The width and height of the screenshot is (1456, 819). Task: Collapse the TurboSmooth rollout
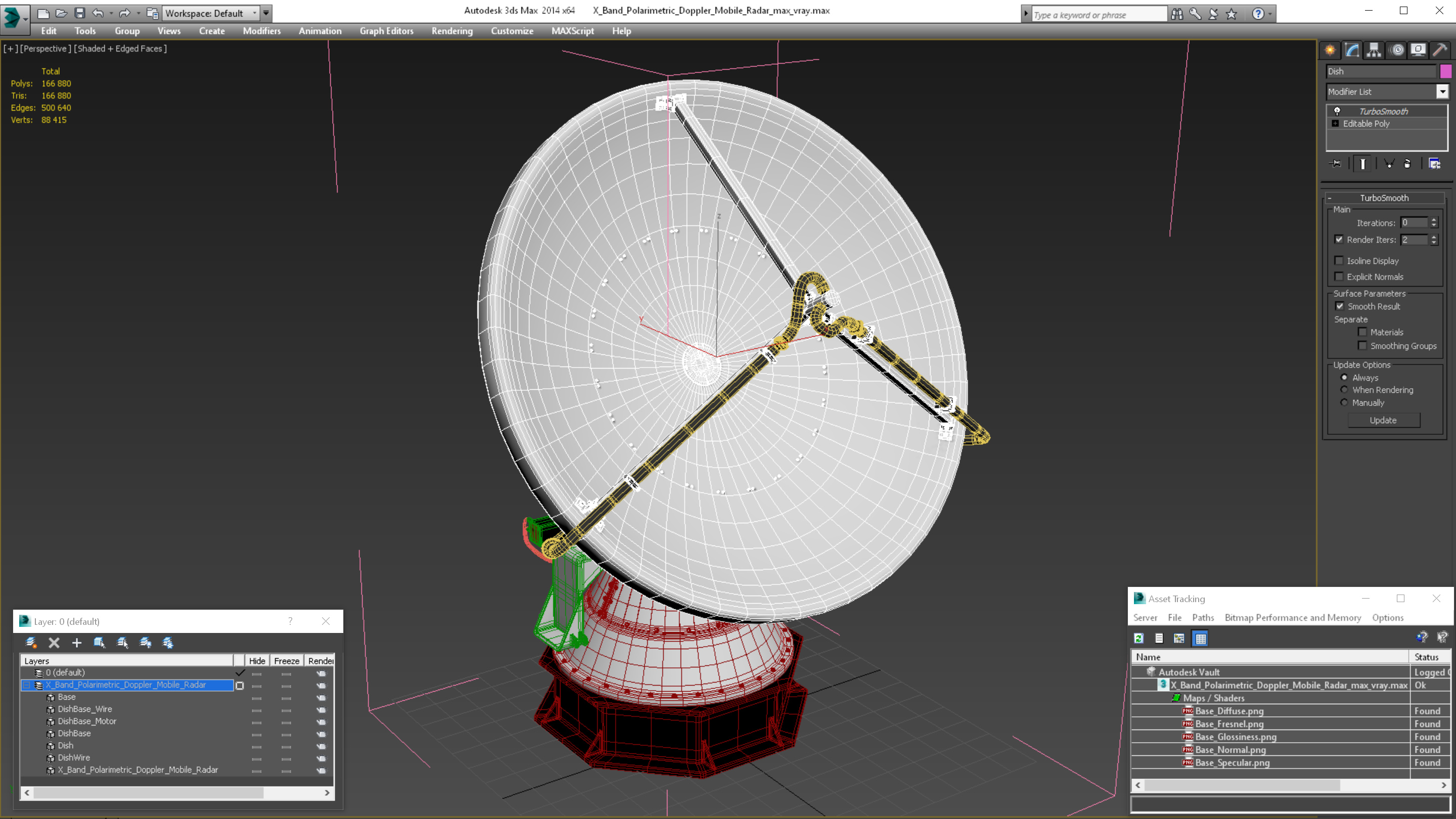pyautogui.click(x=1330, y=198)
